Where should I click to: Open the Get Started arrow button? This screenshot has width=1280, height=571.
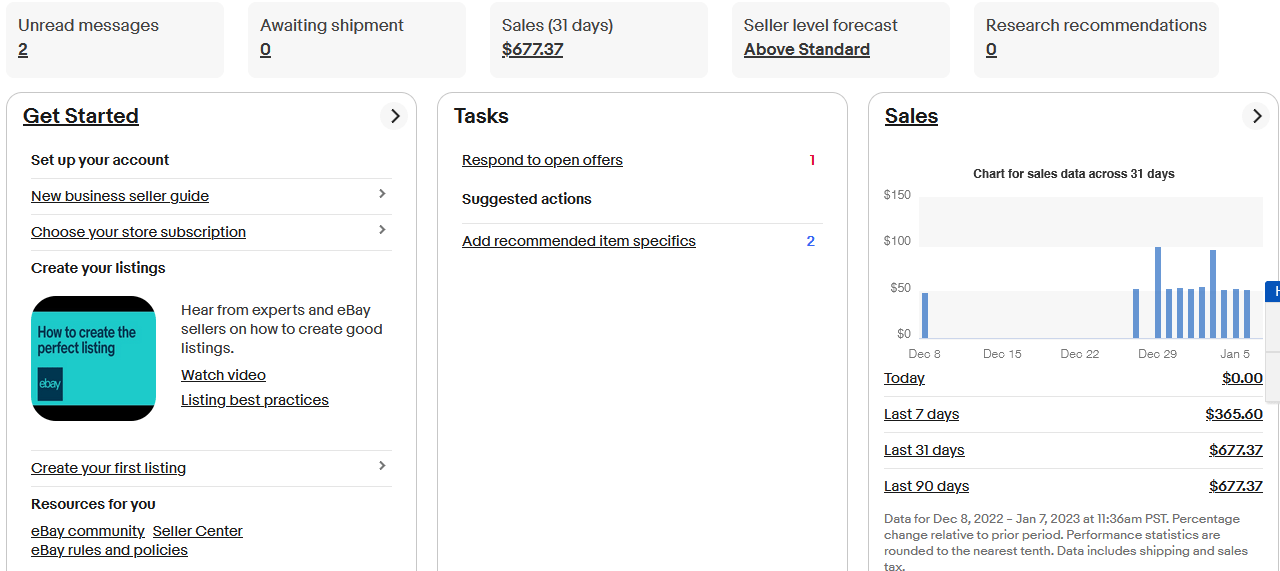[x=395, y=116]
